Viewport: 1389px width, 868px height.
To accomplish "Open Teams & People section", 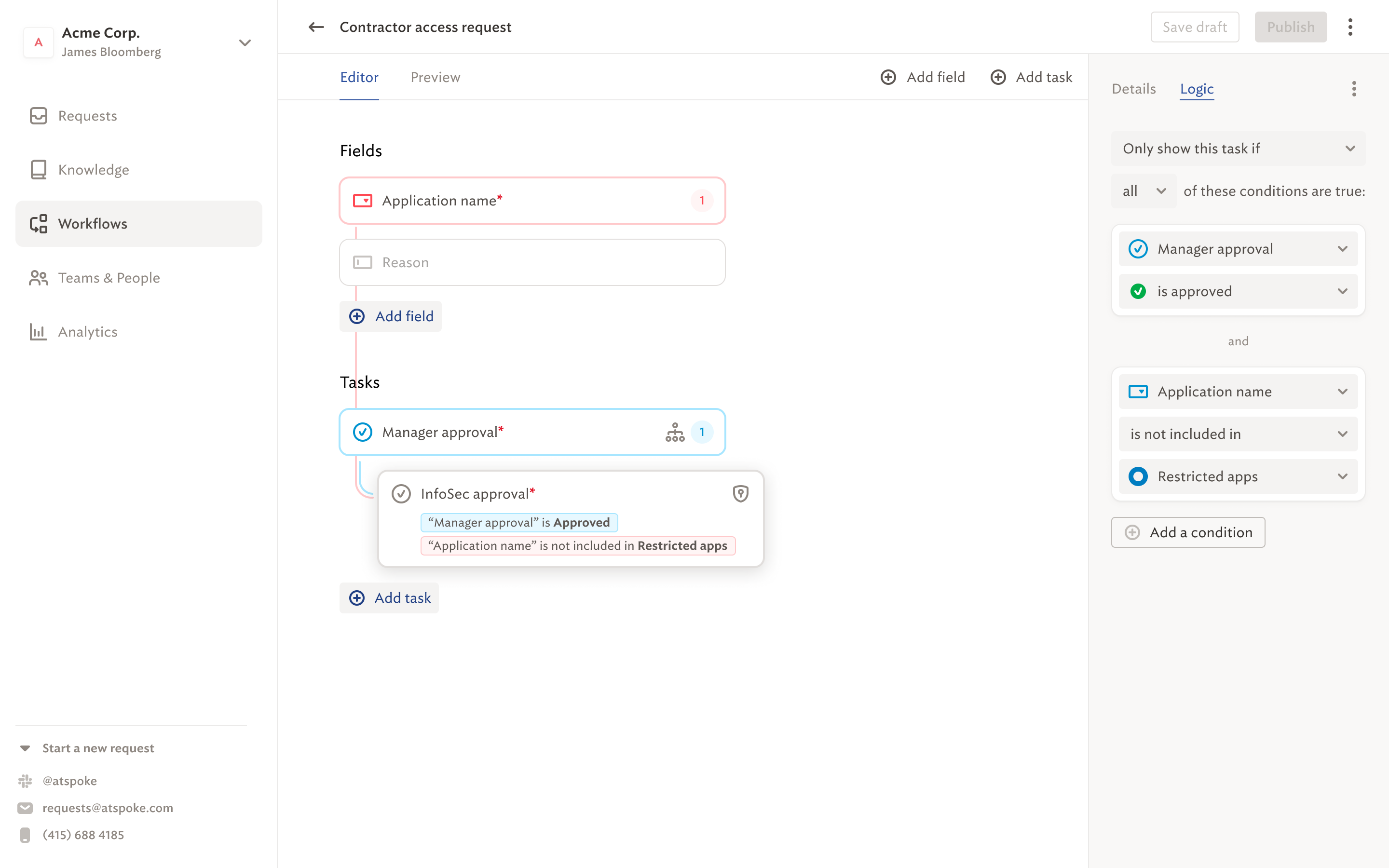I will (109, 278).
